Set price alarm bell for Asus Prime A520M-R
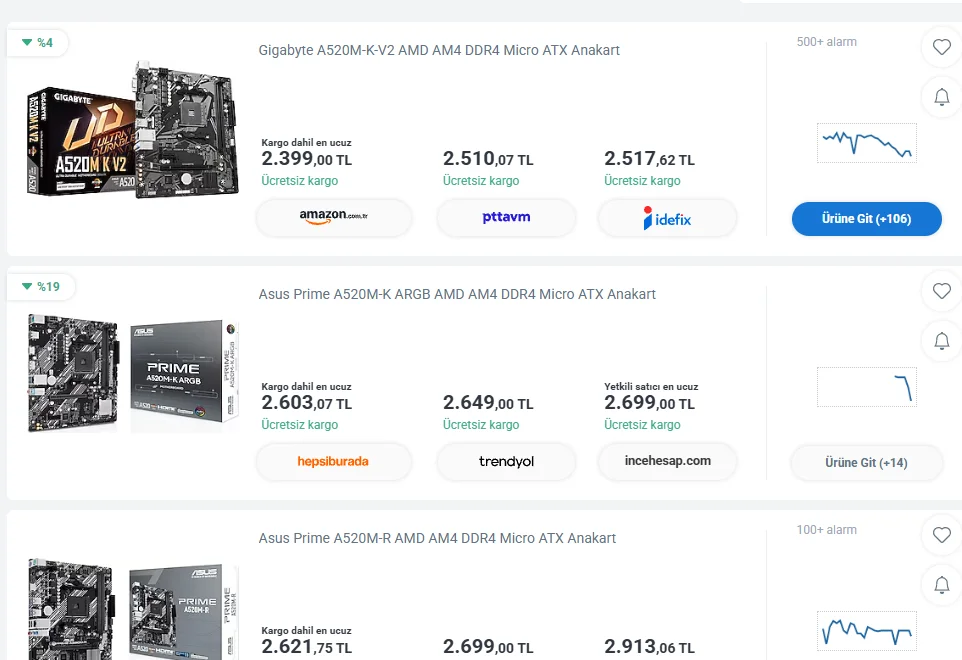The height and width of the screenshot is (660, 962). click(941, 585)
